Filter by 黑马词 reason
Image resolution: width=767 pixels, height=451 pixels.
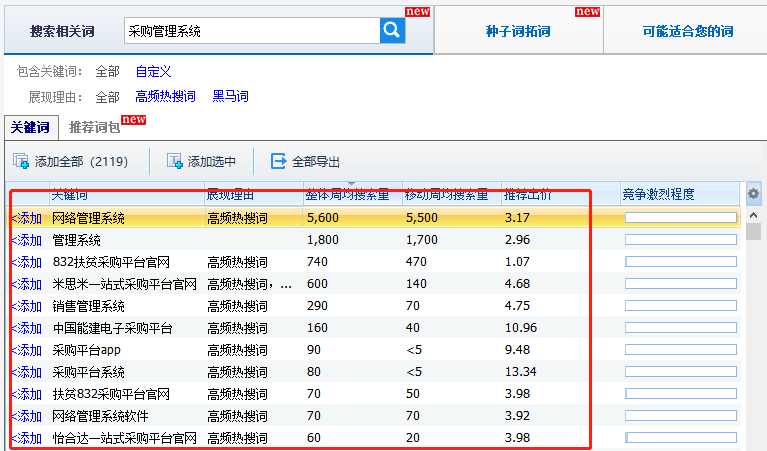pyautogui.click(x=230, y=97)
